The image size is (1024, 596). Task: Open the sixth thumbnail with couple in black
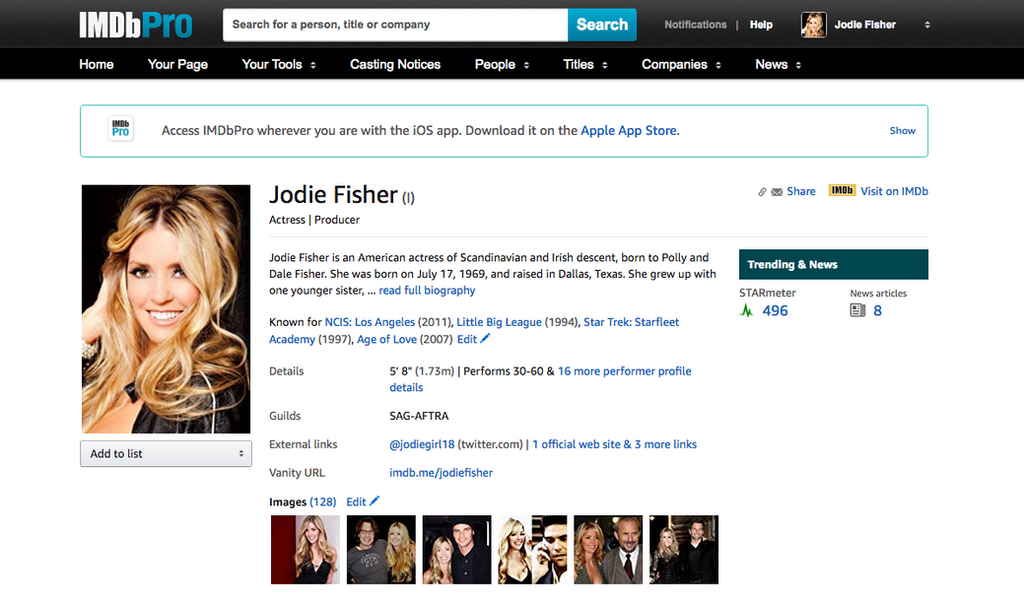684,550
